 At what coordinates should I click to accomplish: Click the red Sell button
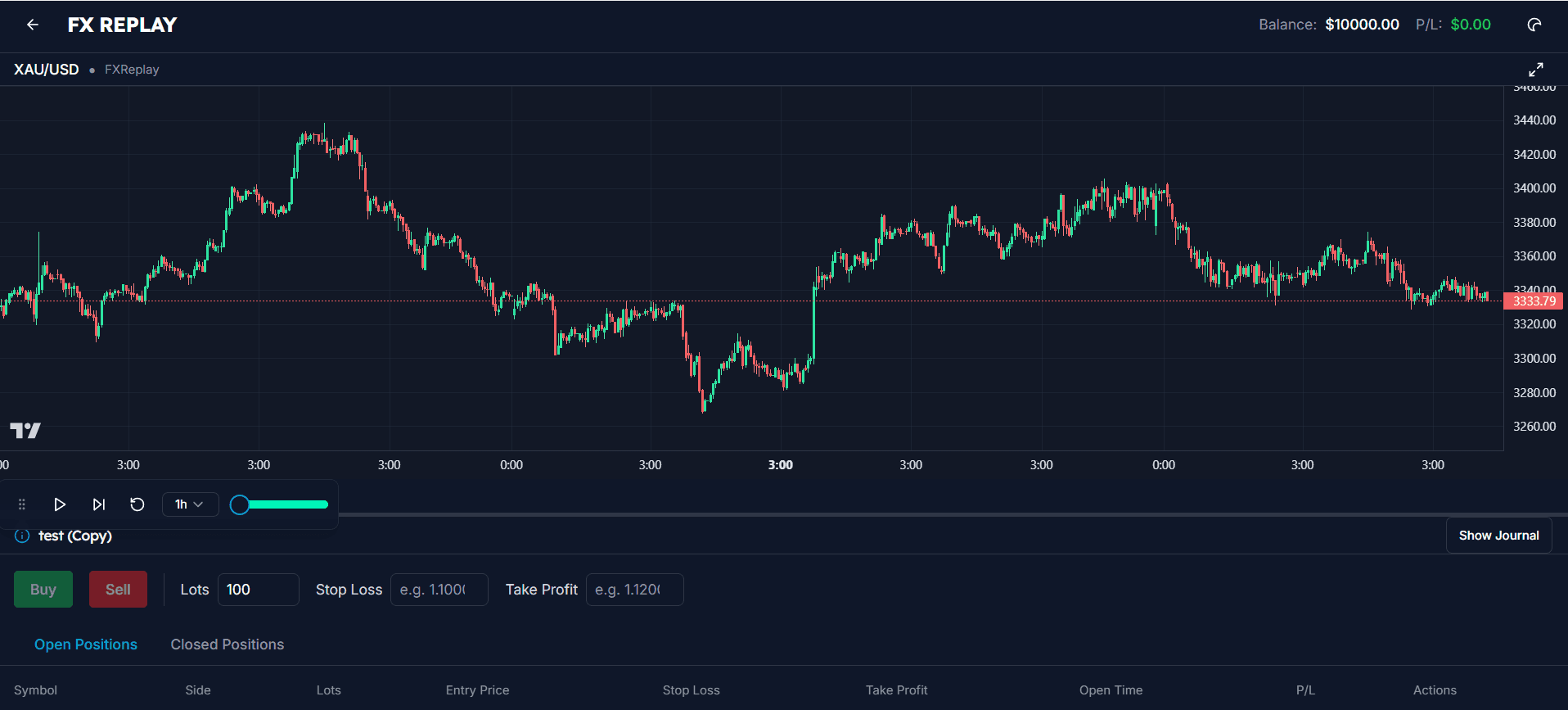(x=118, y=590)
